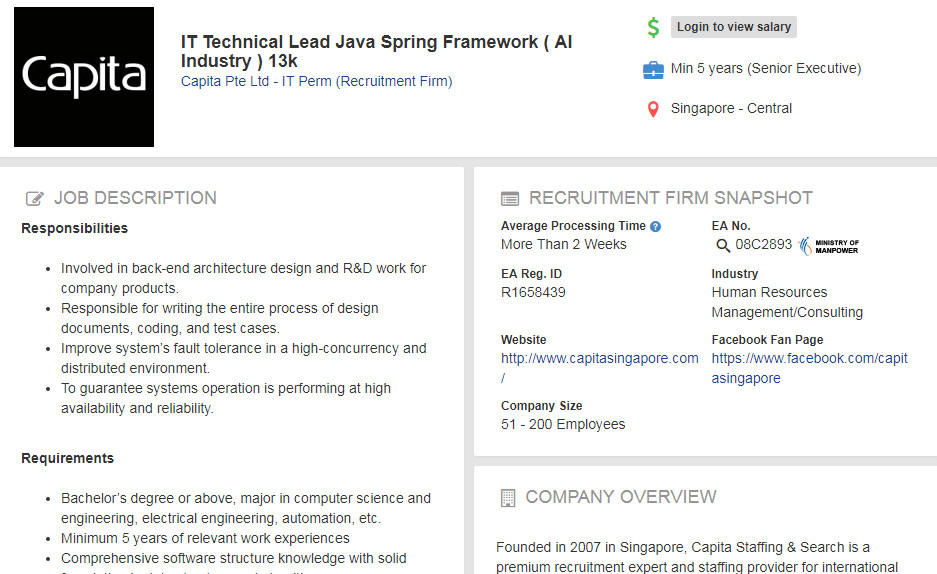937x574 pixels.
Task: Click the Ministry of Manpower logo
Action: [829, 246]
